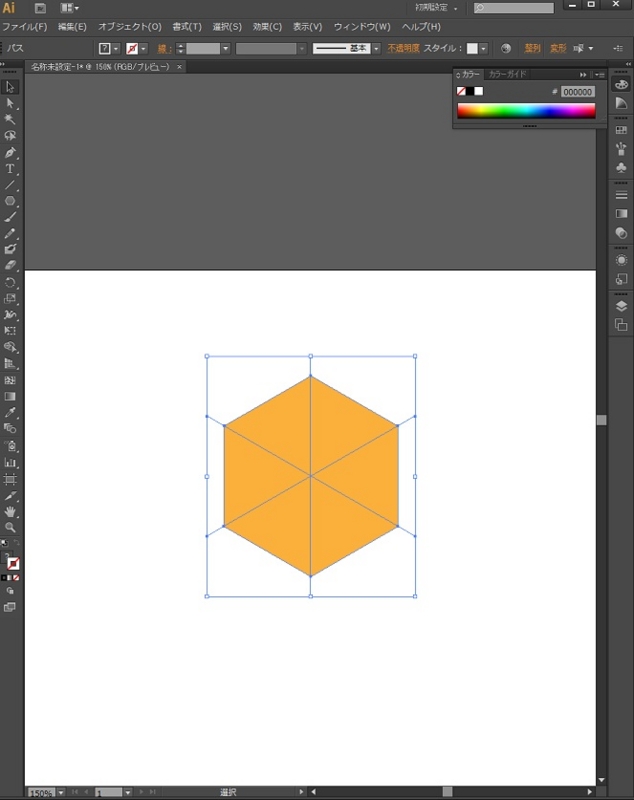Image resolution: width=634 pixels, height=800 pixels.
Task: Select the Lasso tool
Action: click(x=10, y=136)
